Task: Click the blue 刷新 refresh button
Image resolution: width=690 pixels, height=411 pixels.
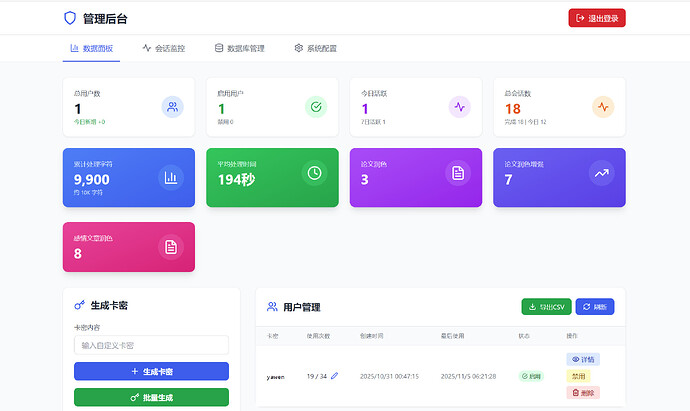Action: [595, 307]
